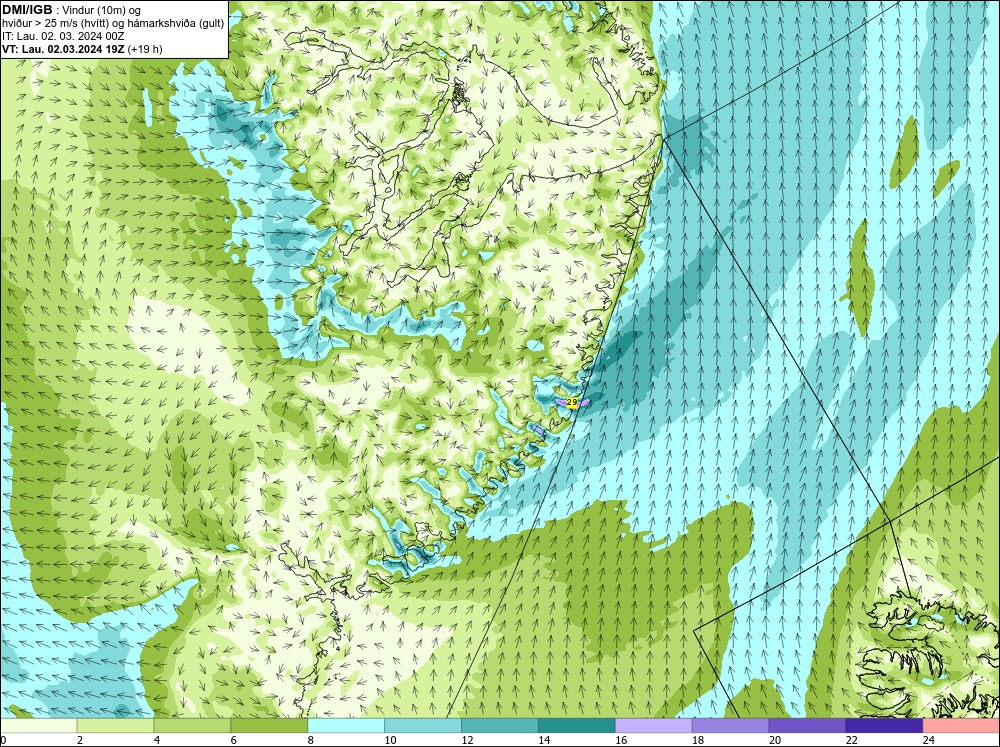The image size is (1000, 747).
Task: Click the title line 'DMI/IGB : Vindur (10m) og'
Action: tap(71, 10)
